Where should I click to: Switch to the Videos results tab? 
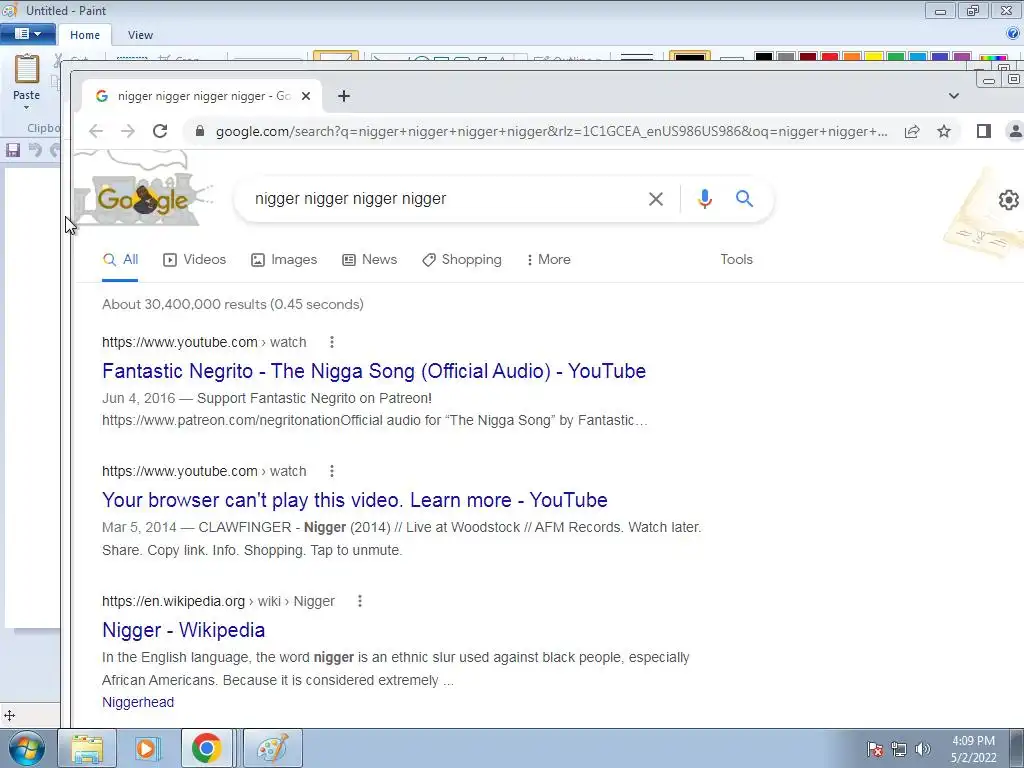pos(195,260)
